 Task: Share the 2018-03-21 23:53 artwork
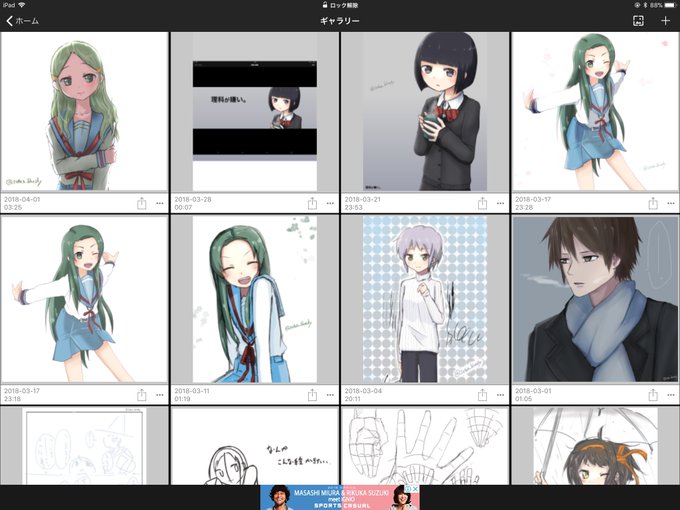pyautogui.click(x=482, y=203)
